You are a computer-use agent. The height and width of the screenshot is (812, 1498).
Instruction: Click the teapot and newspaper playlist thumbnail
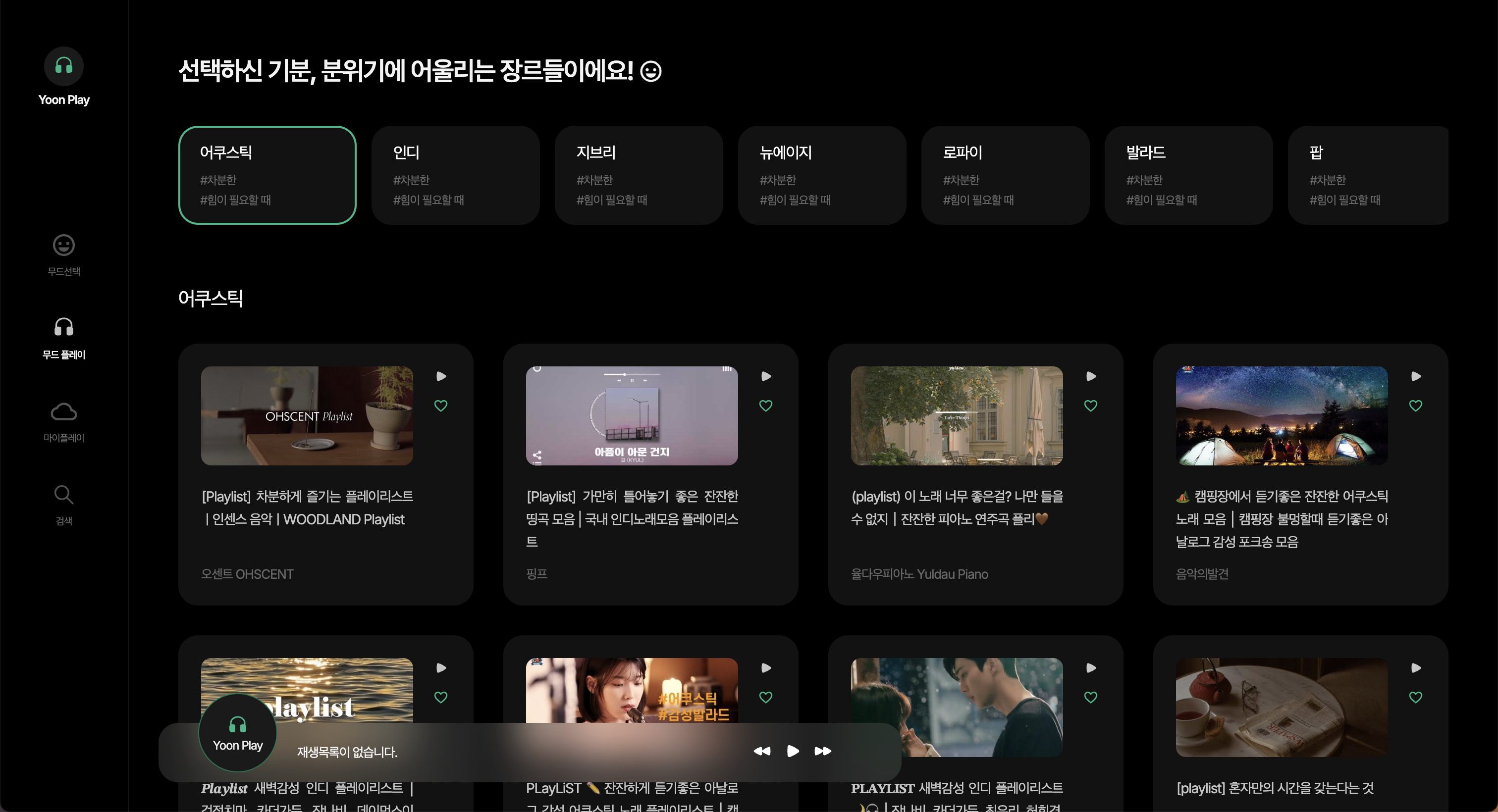pyautogui.click(x=1281, y=707)
